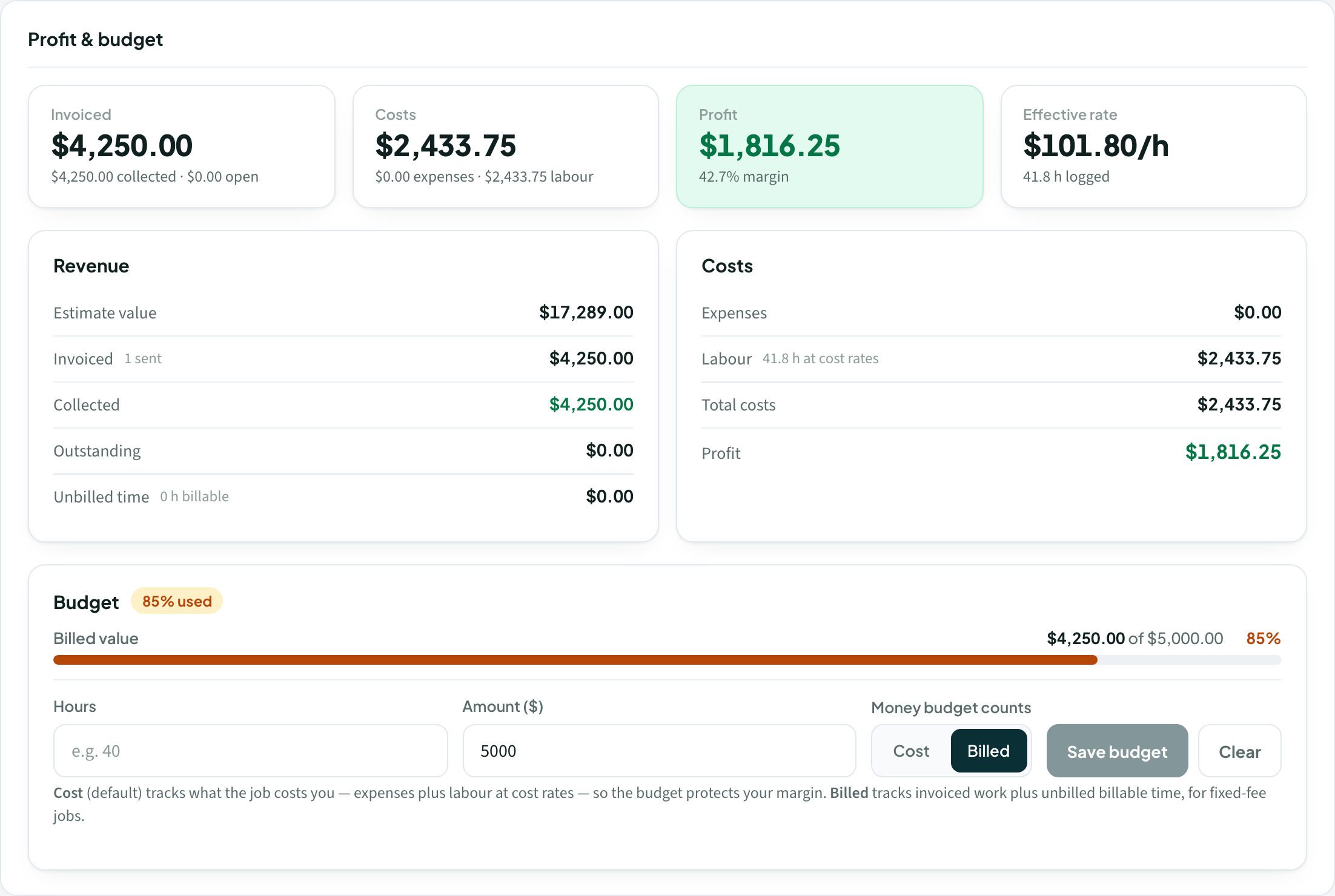Click the Unbilled time row label
The height and width of the screenshot is (896, 1335).
[101, 497]
